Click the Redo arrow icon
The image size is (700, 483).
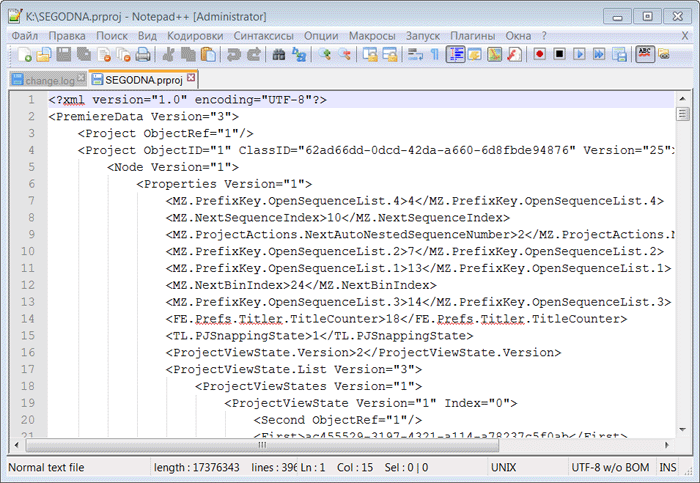tap(254, 54)
